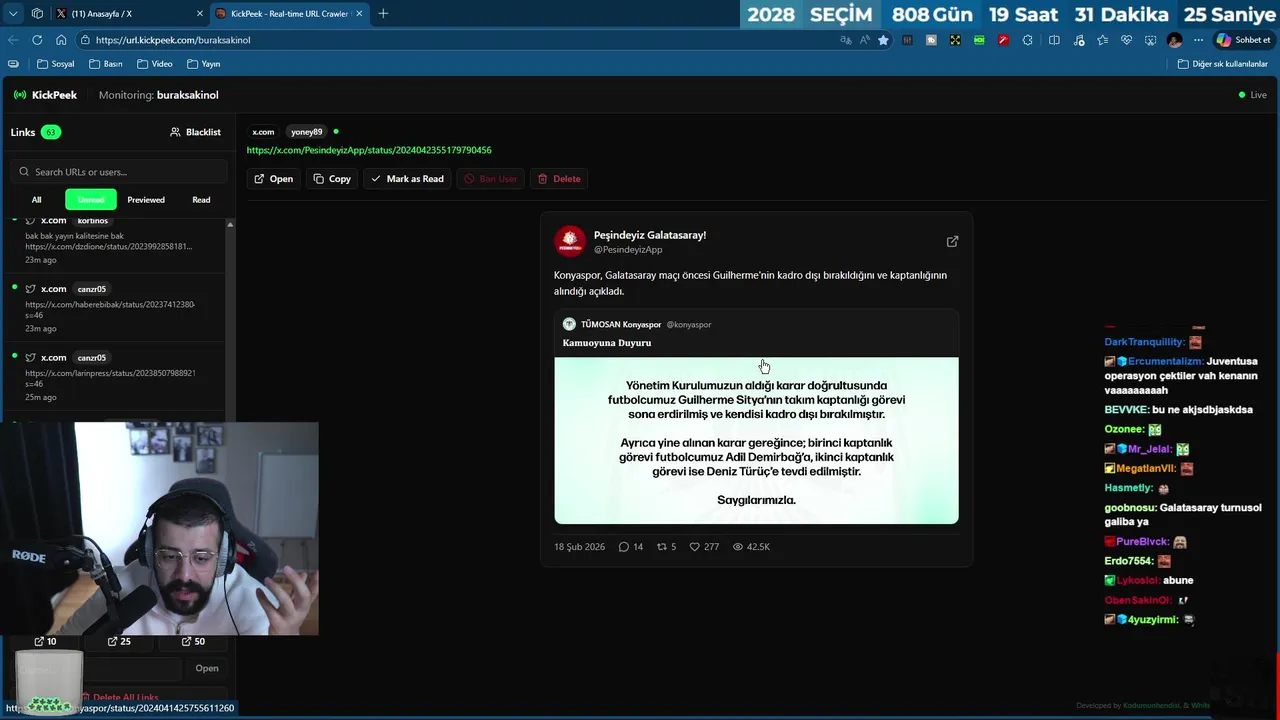Open a new browser tab

coord(383,14)
